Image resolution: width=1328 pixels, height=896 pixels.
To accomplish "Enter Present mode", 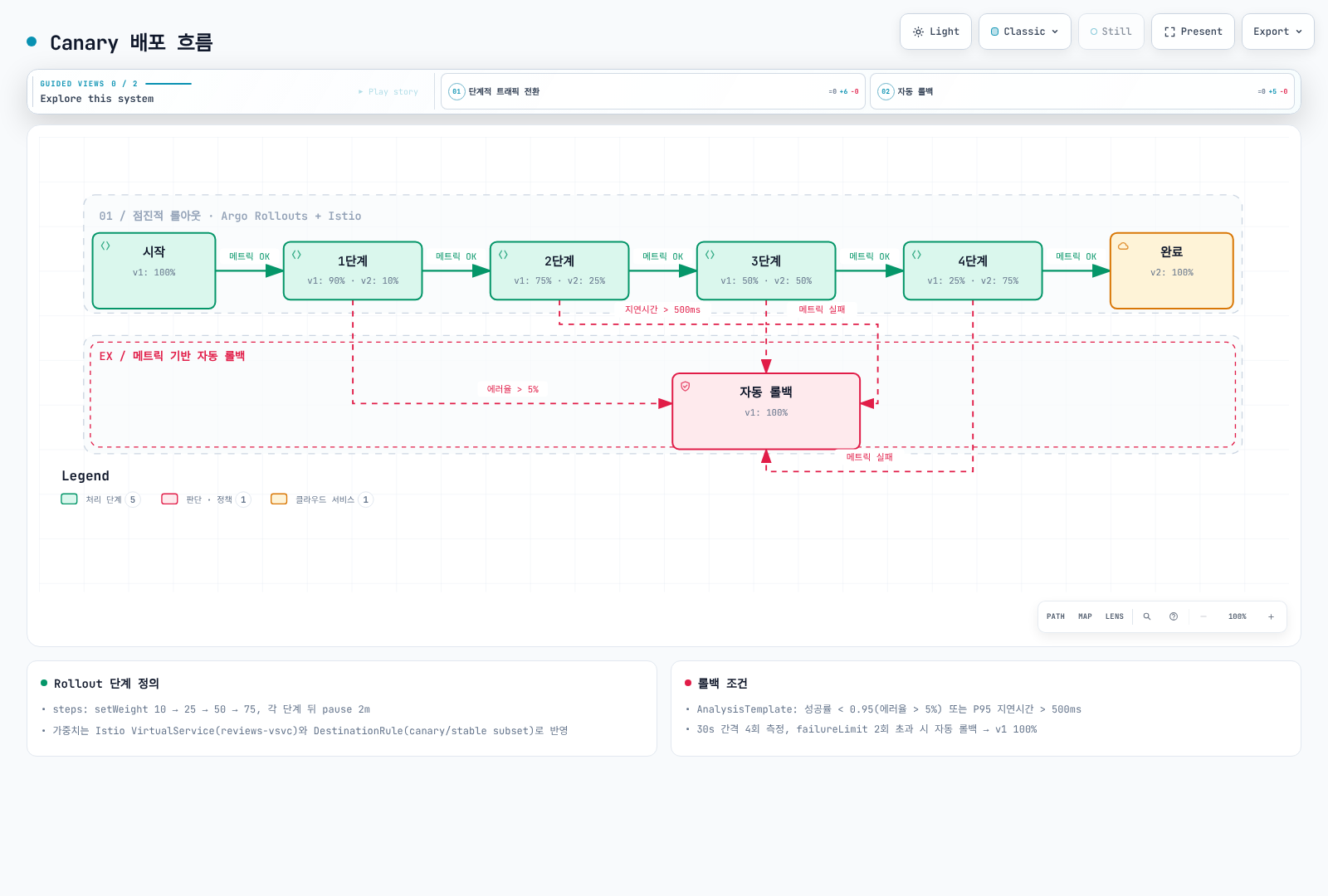I will pyautogui.click(x=1193, y=32).
